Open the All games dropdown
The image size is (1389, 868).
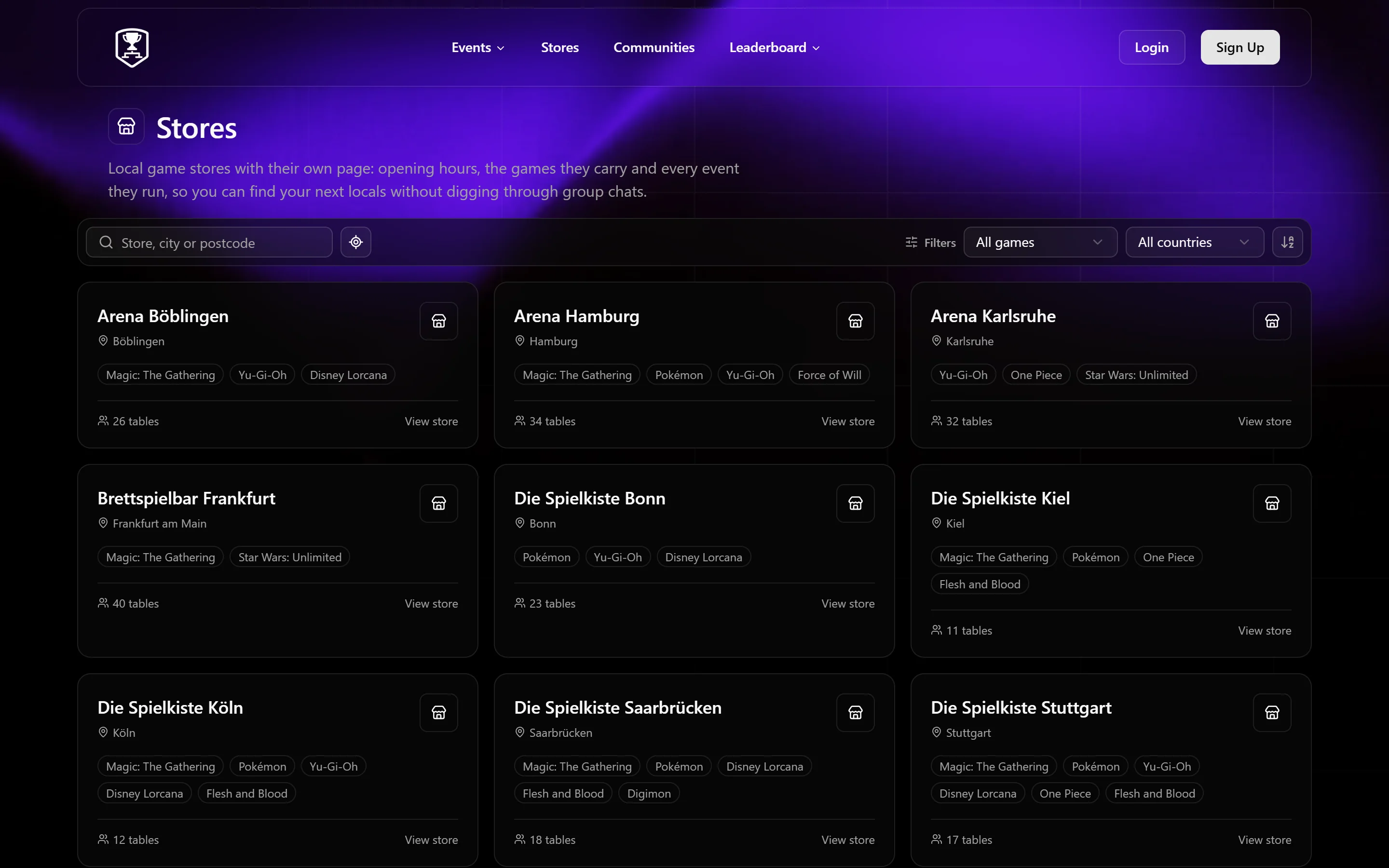pyautogui.click(x=1040, y=242)
